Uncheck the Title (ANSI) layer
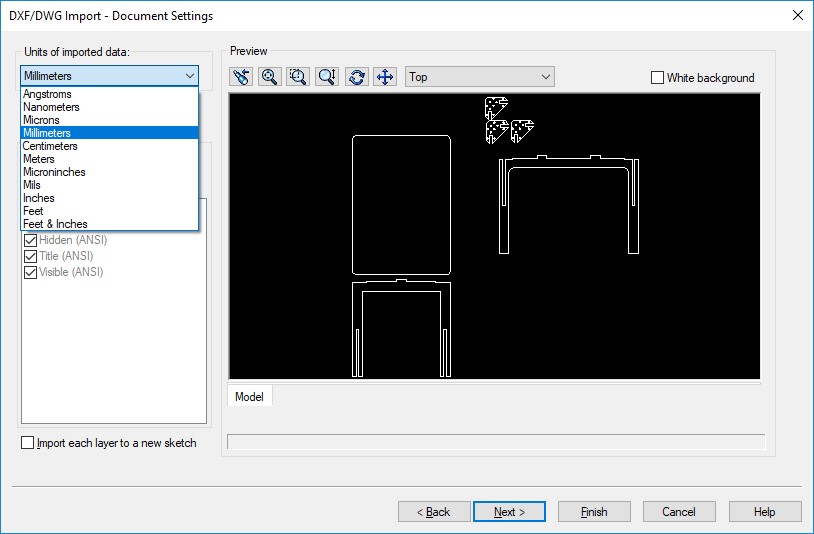The width and height of the screenshot is (814, 534). [30, 256]
